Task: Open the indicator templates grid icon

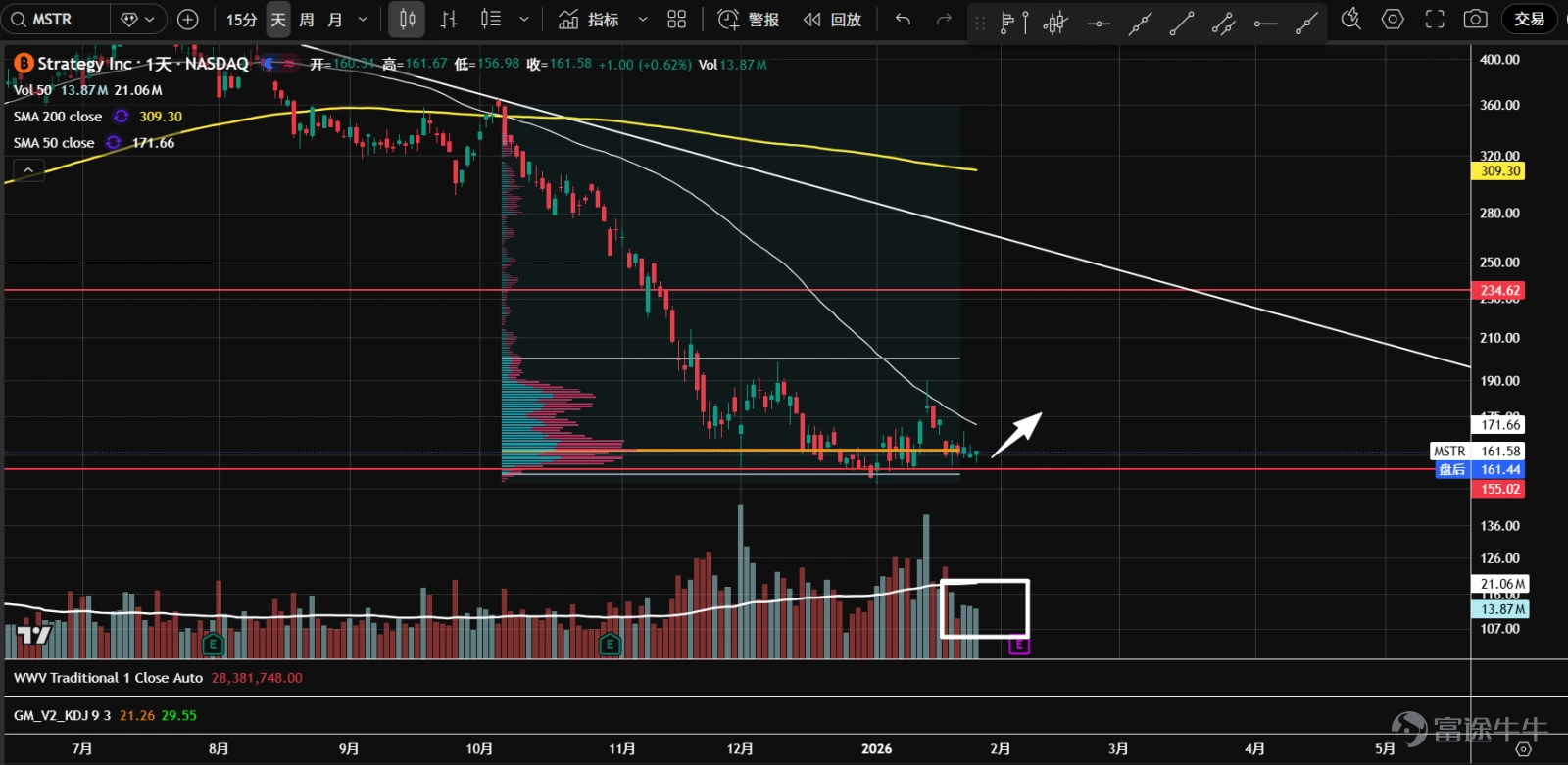Action: click(676, 20)
